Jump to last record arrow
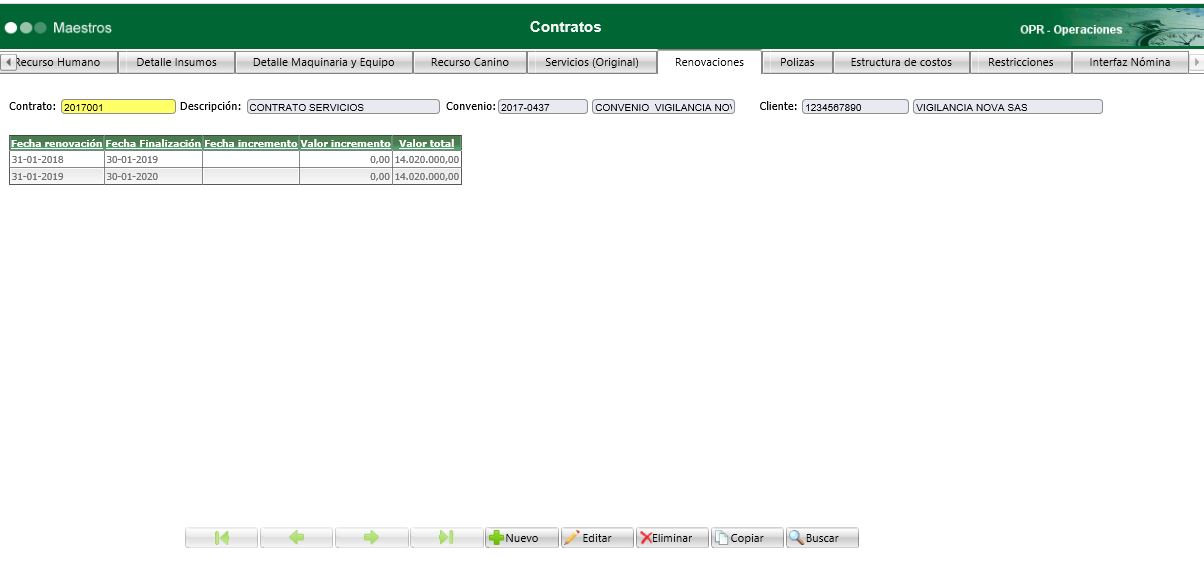 (447, 538)
